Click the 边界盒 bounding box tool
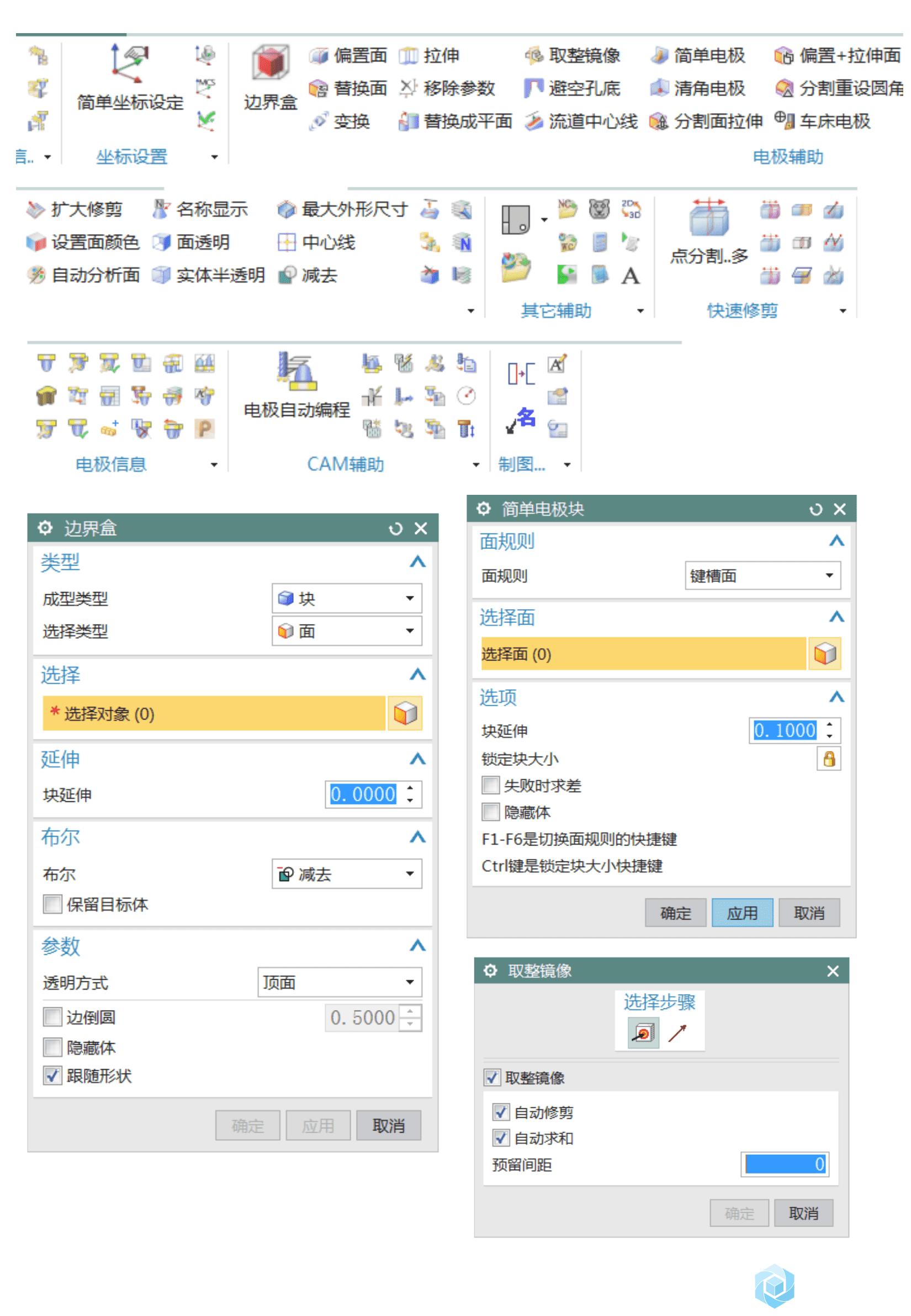 point(271,78)
